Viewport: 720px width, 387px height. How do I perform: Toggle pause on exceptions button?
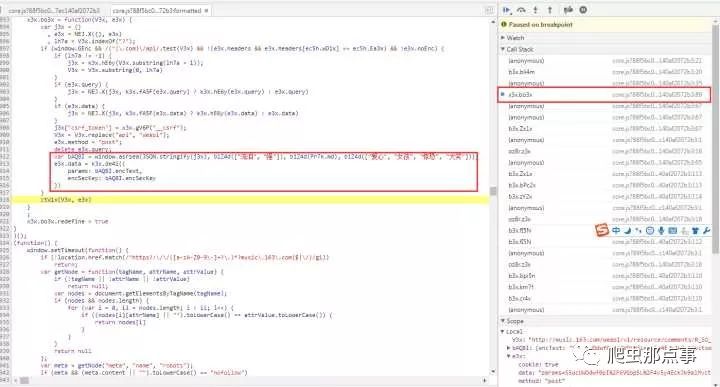click(583, 10)
